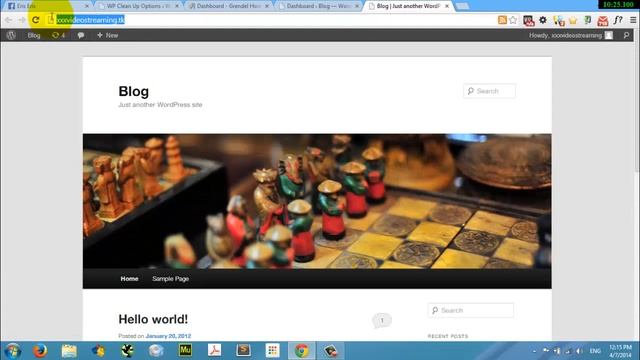Open Home in the navigation menu

click(x=129, y=279)
